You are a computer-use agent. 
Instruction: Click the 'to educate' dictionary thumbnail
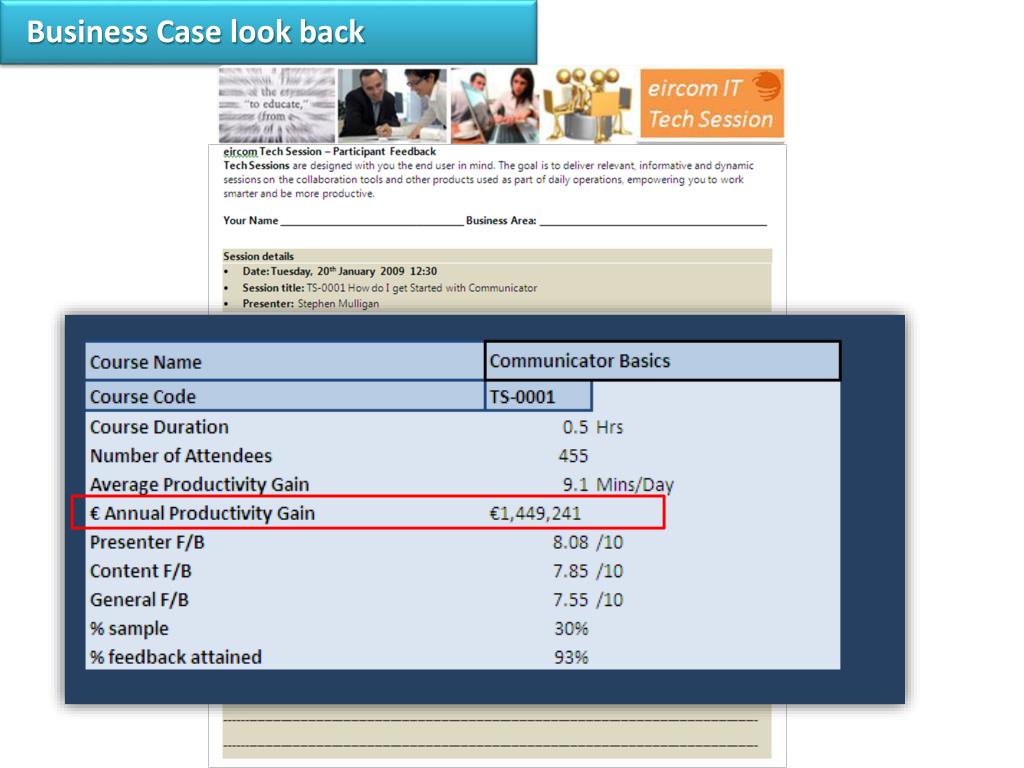point(277,104)
